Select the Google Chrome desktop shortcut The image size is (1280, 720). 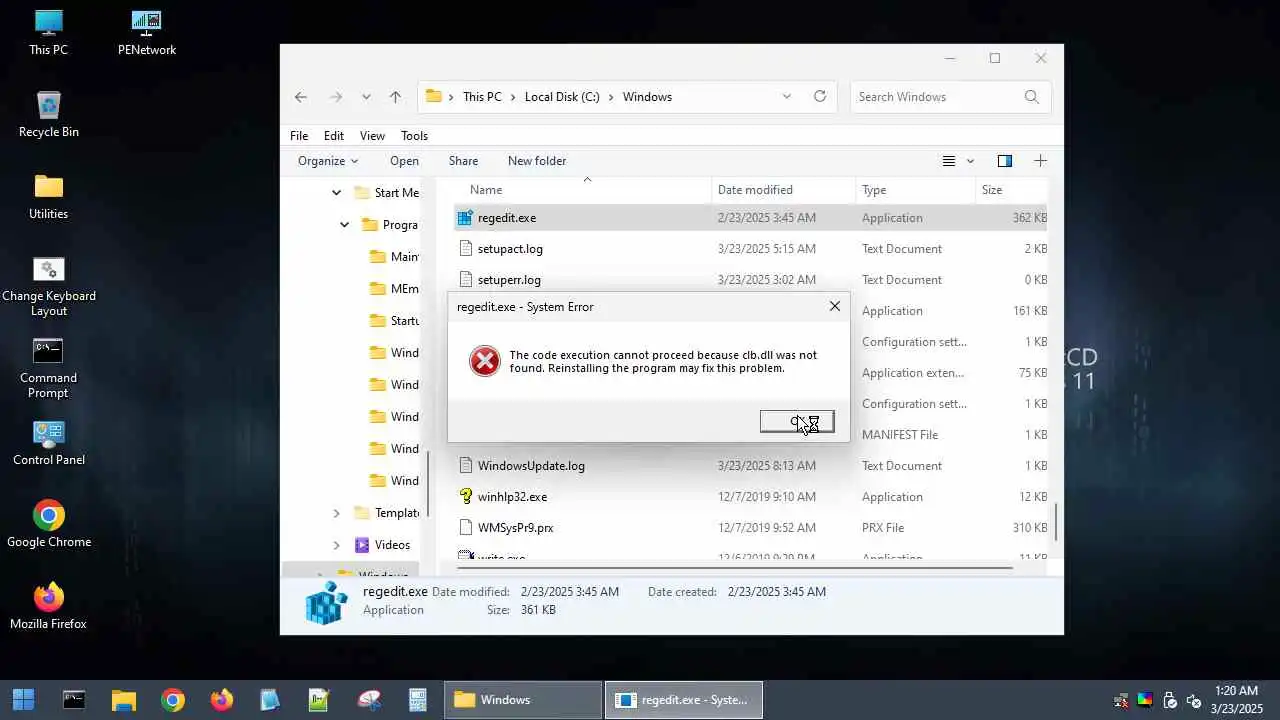(x=48, y=525)
